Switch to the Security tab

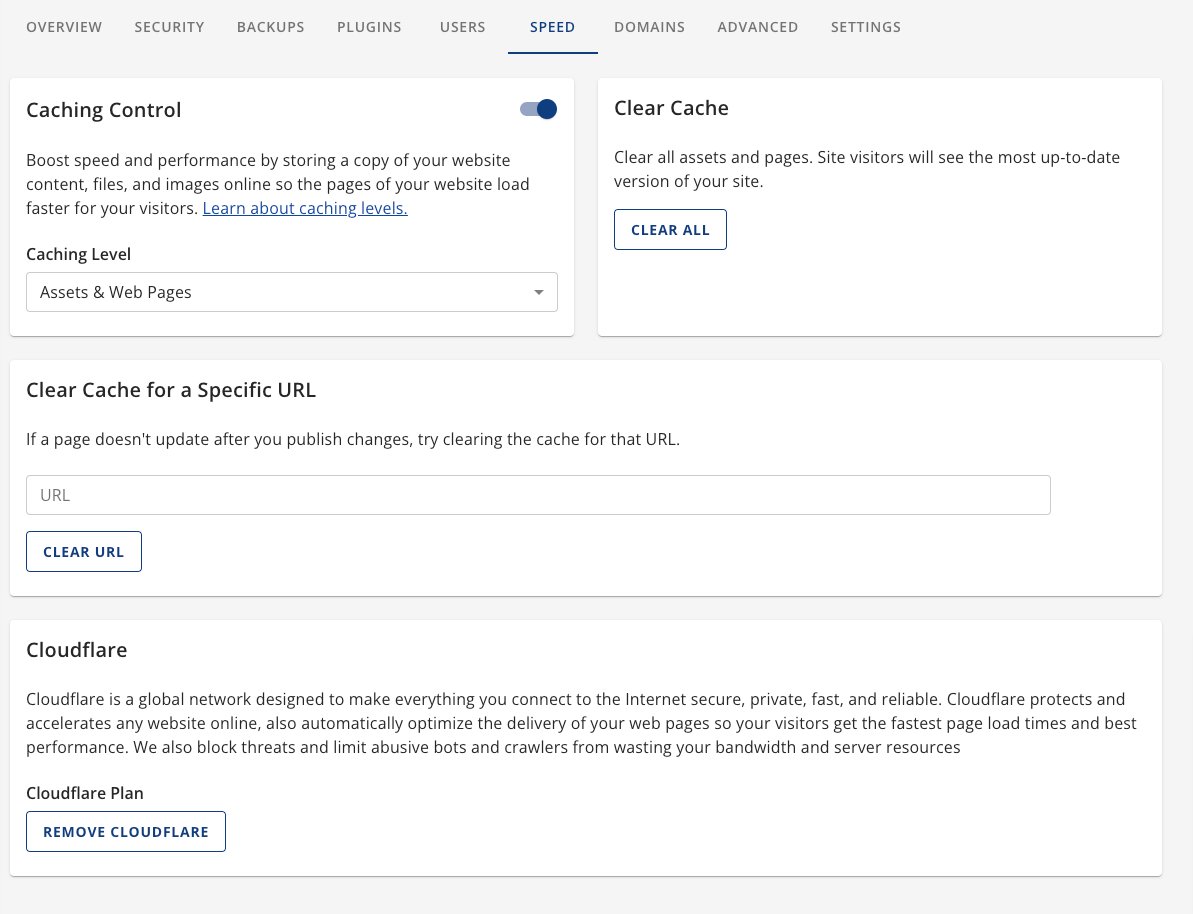pos(169,27)
